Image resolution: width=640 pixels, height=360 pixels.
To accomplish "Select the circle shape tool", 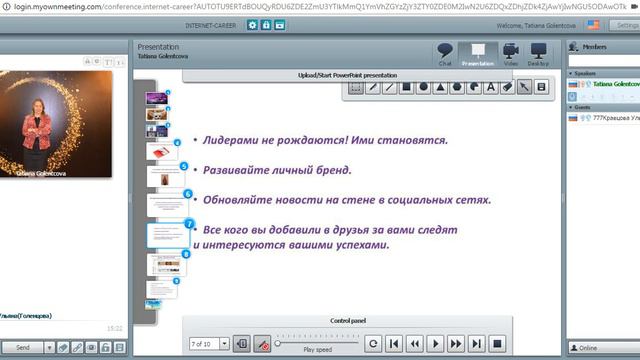I will [423, 87].
